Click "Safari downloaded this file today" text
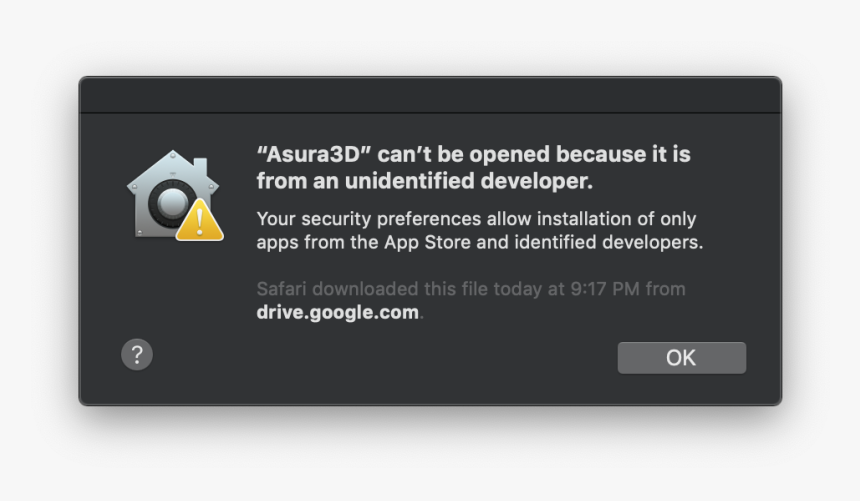Image resolution: width=860 pixels, height=501 pixels. click(471, 289)
